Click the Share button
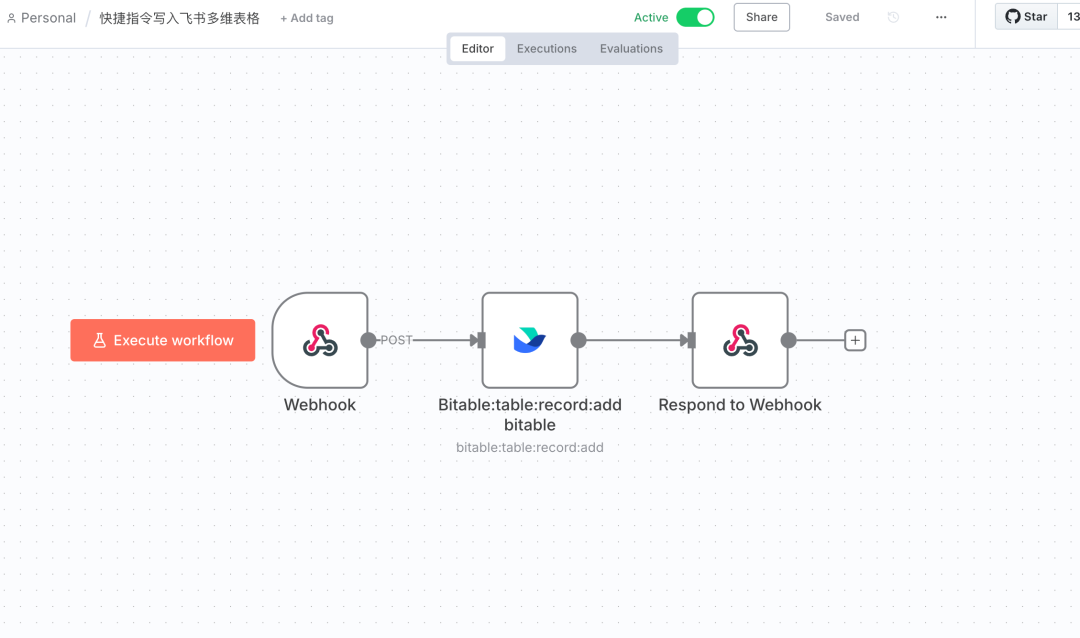This screenshot has height=638, width=1080. click(762, 17)
